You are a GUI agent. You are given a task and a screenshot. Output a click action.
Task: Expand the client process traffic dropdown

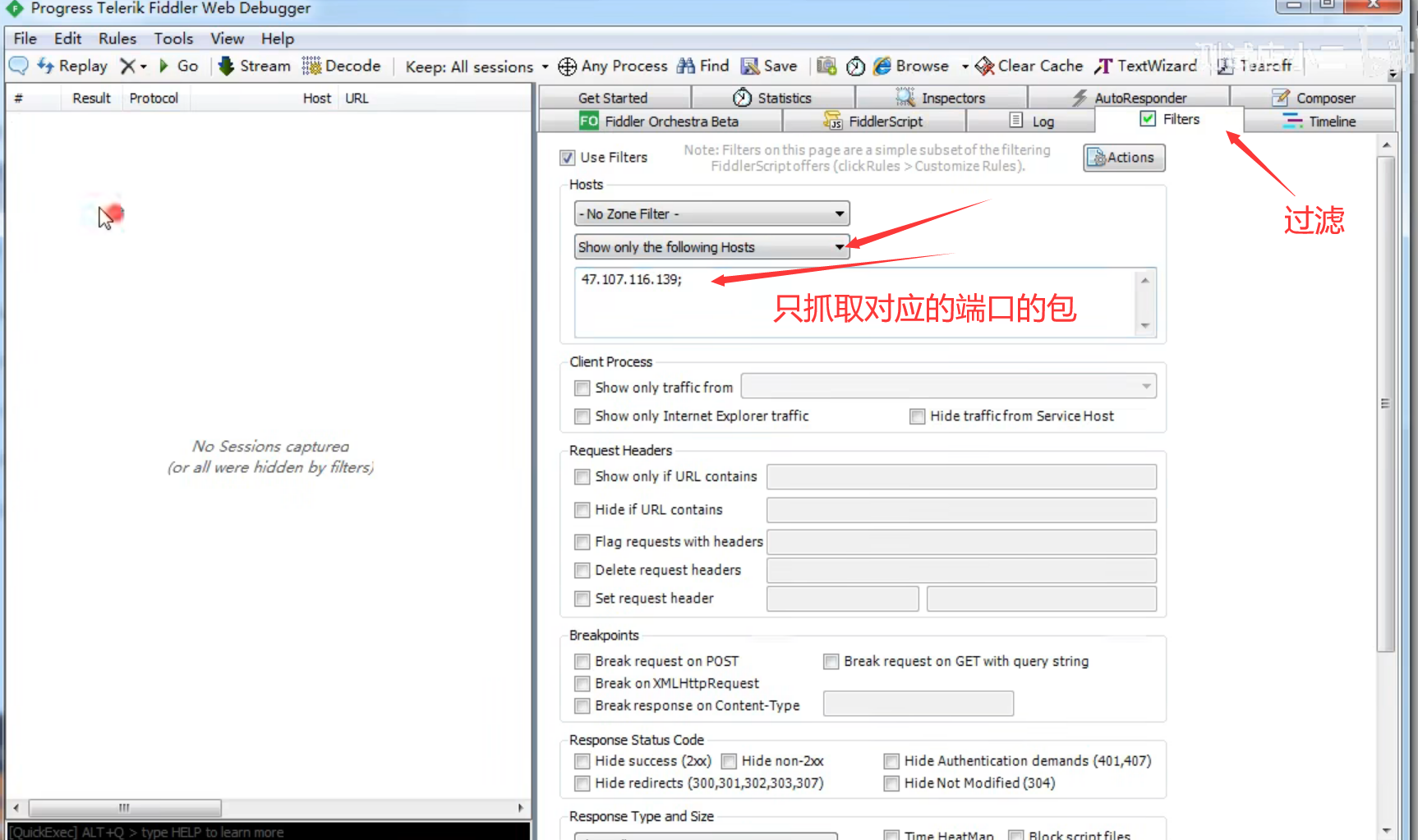click(x=948, y=386)
